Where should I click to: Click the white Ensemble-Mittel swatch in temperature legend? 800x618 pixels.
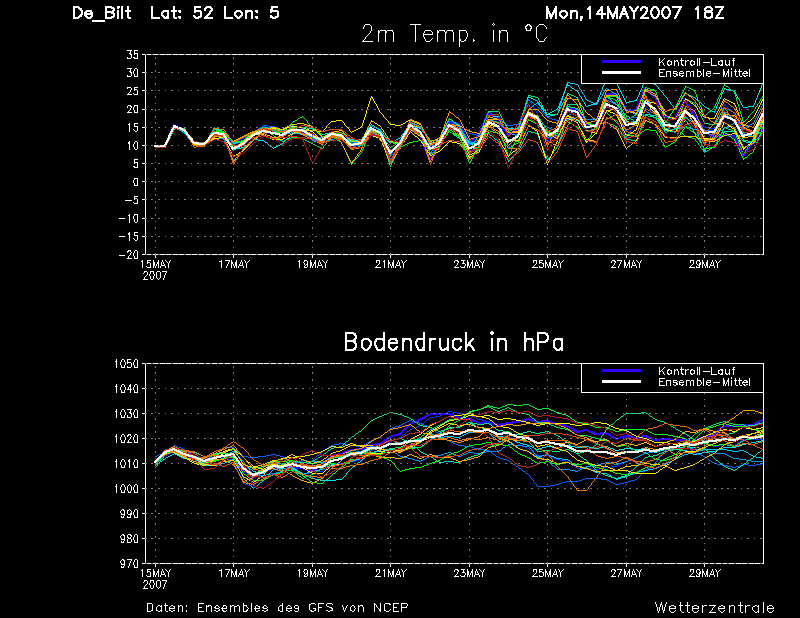(x=621, y=73)
